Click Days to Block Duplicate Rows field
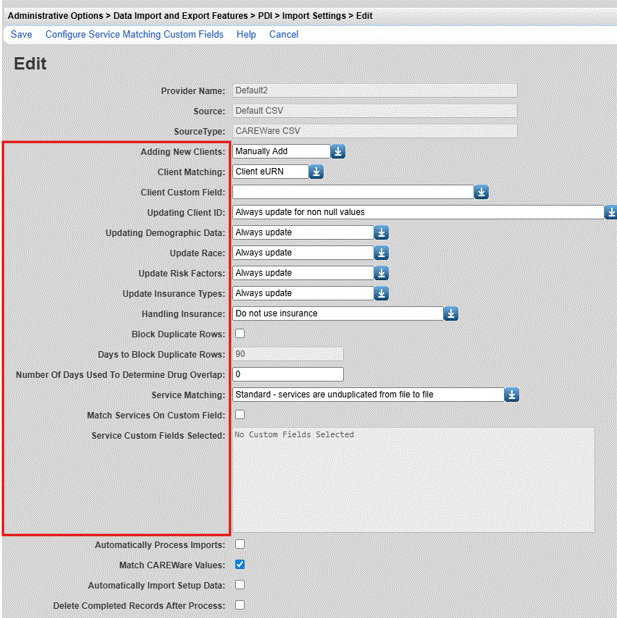The width and height of the screenshot is (617, 618). coord(288,354)
